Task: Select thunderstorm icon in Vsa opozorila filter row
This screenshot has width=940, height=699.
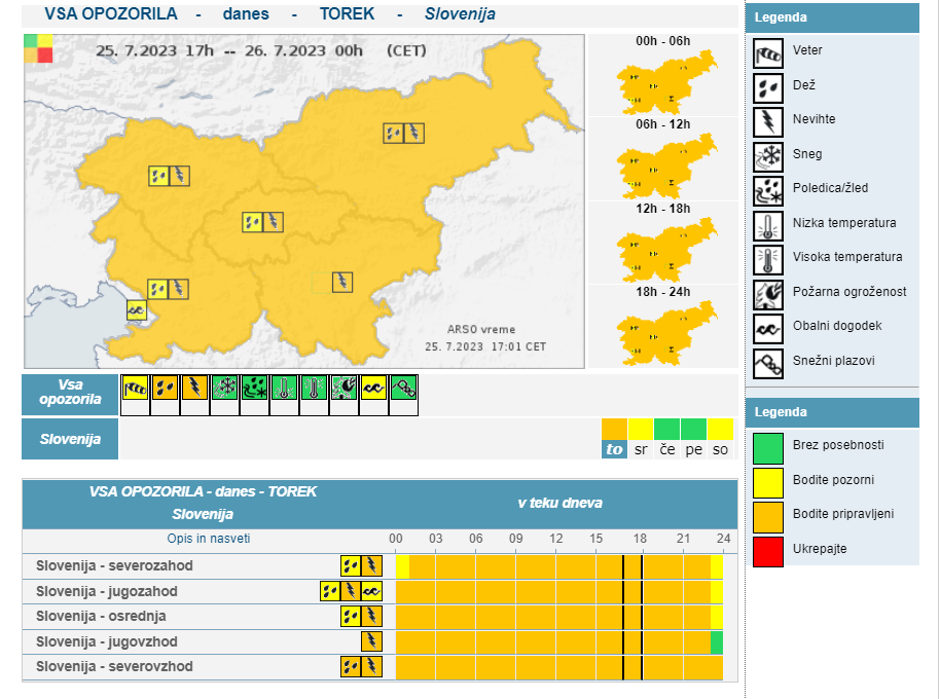Action: click(x=194, y=388)
